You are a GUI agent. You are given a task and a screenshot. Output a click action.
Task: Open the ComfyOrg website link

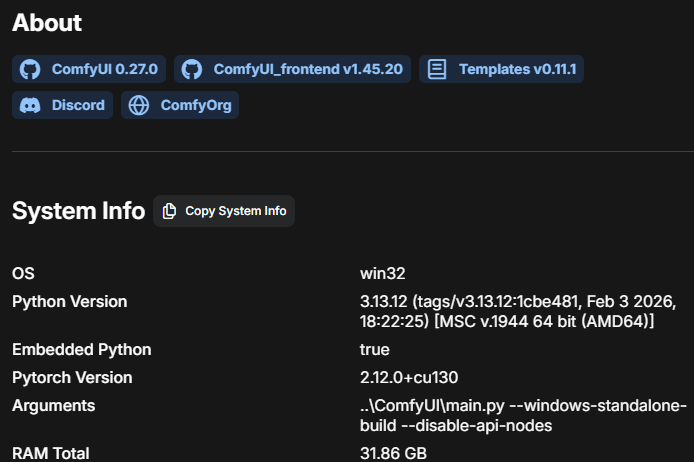click(x=180, y=105)
